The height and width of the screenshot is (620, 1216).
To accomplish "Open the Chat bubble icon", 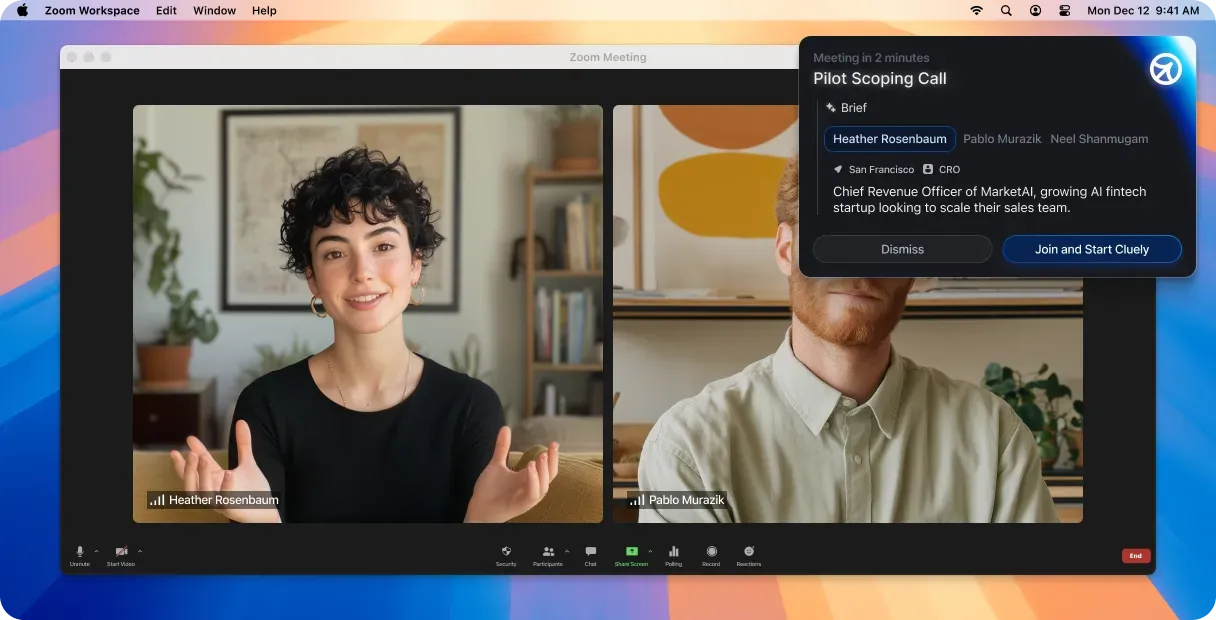I will [590, 551].
